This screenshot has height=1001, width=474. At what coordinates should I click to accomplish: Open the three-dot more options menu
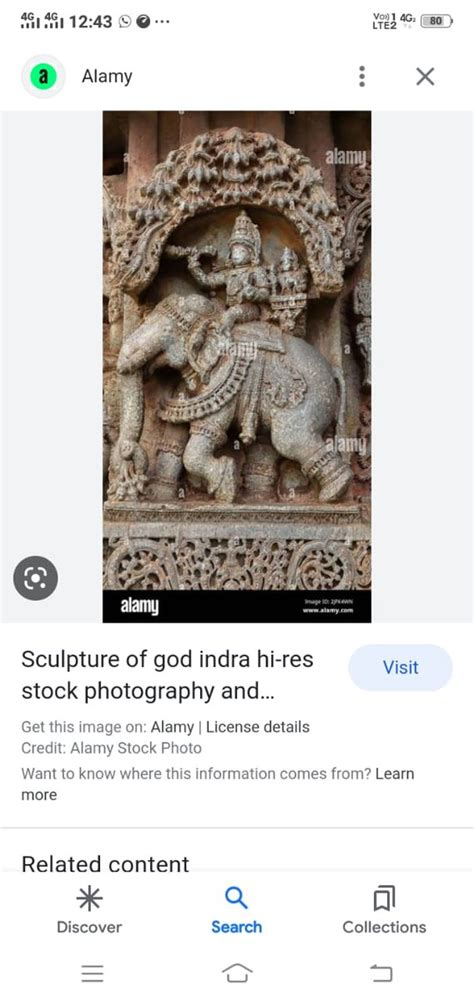[362, 77]
